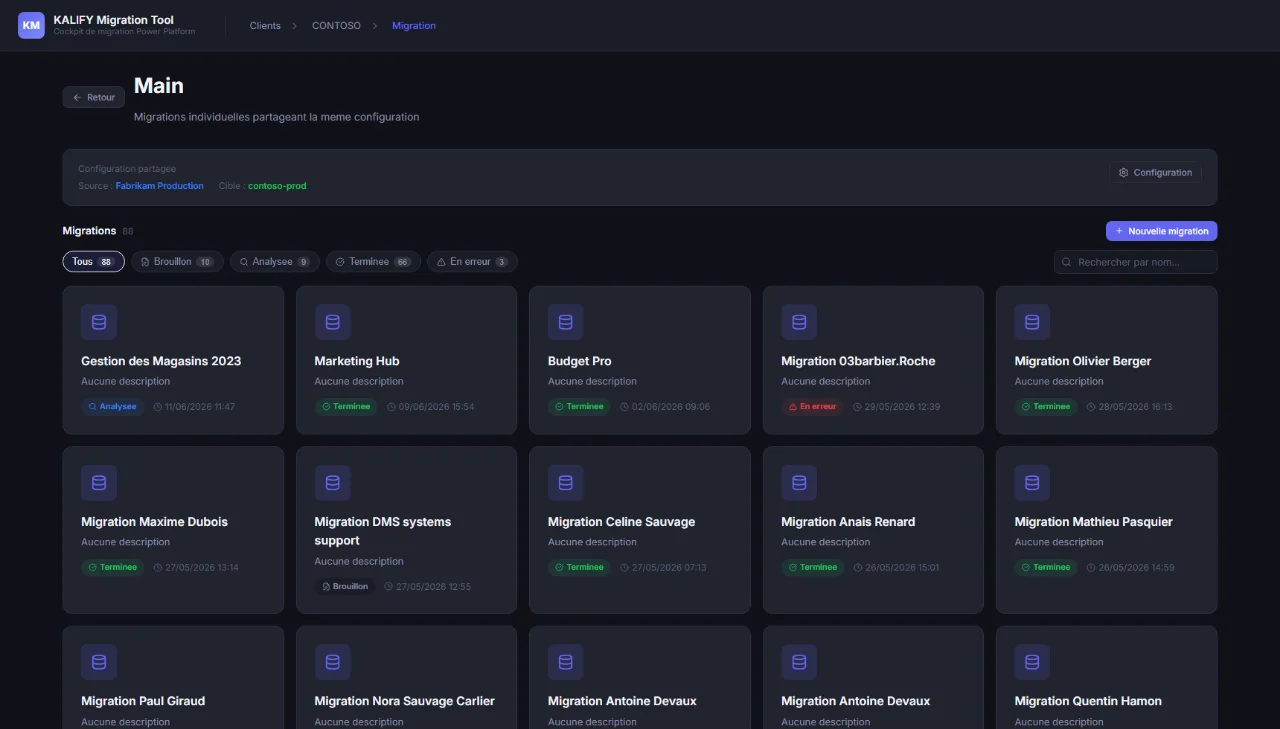Image resolution: width=1280 pixels, height=729 pixels.
Task: Click the plus icon in Nouvelle migration
Action: point(1119,231)
